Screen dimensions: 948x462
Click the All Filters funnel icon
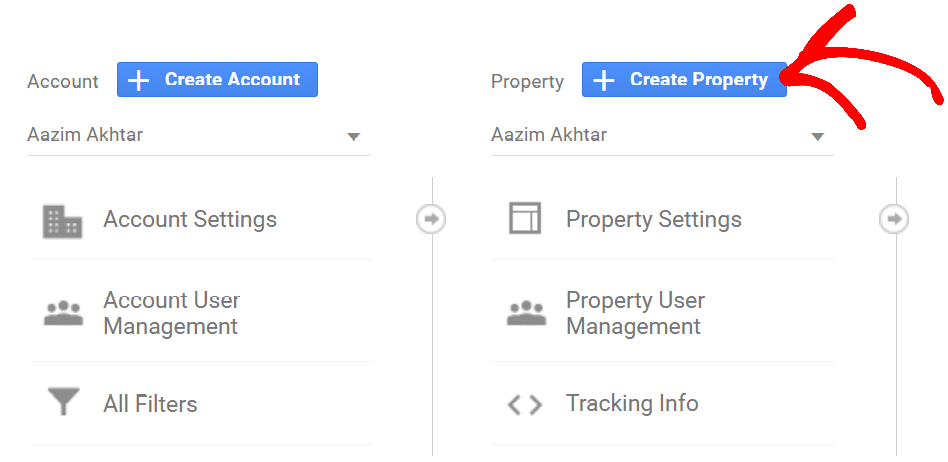coord(63,404)
